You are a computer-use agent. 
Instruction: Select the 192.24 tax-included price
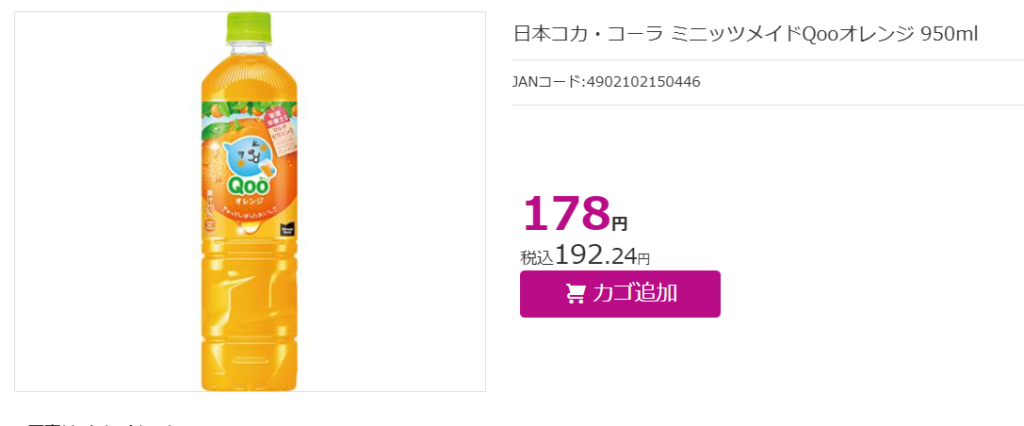click(596, 257)
